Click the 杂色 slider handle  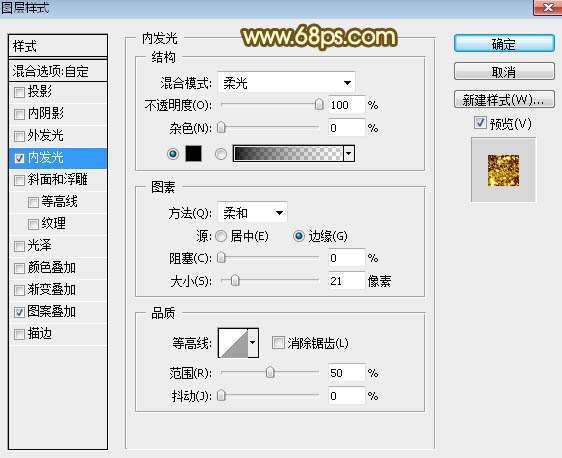pos(222,128)
